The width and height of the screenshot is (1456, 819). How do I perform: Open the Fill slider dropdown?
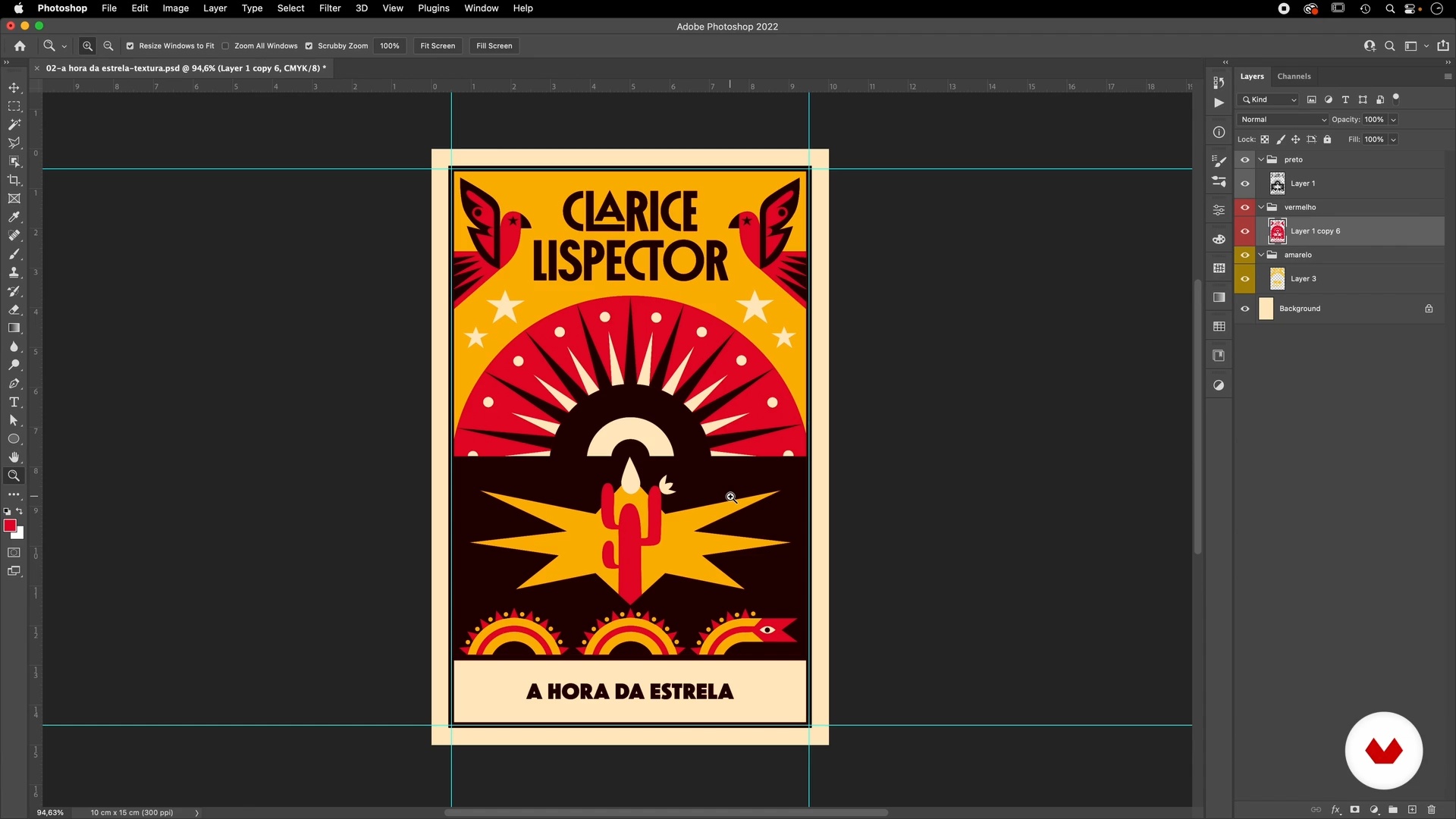pos(1393,140)
